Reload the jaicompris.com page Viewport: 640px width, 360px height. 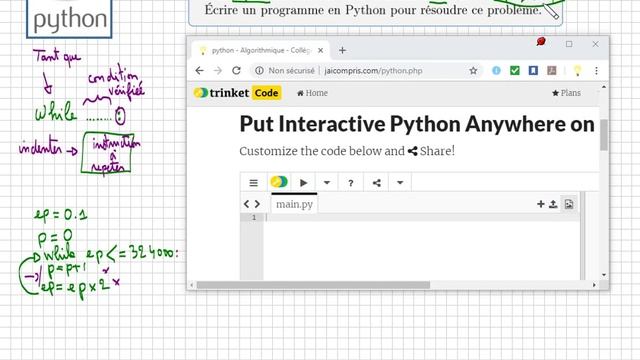coord(236,71)
